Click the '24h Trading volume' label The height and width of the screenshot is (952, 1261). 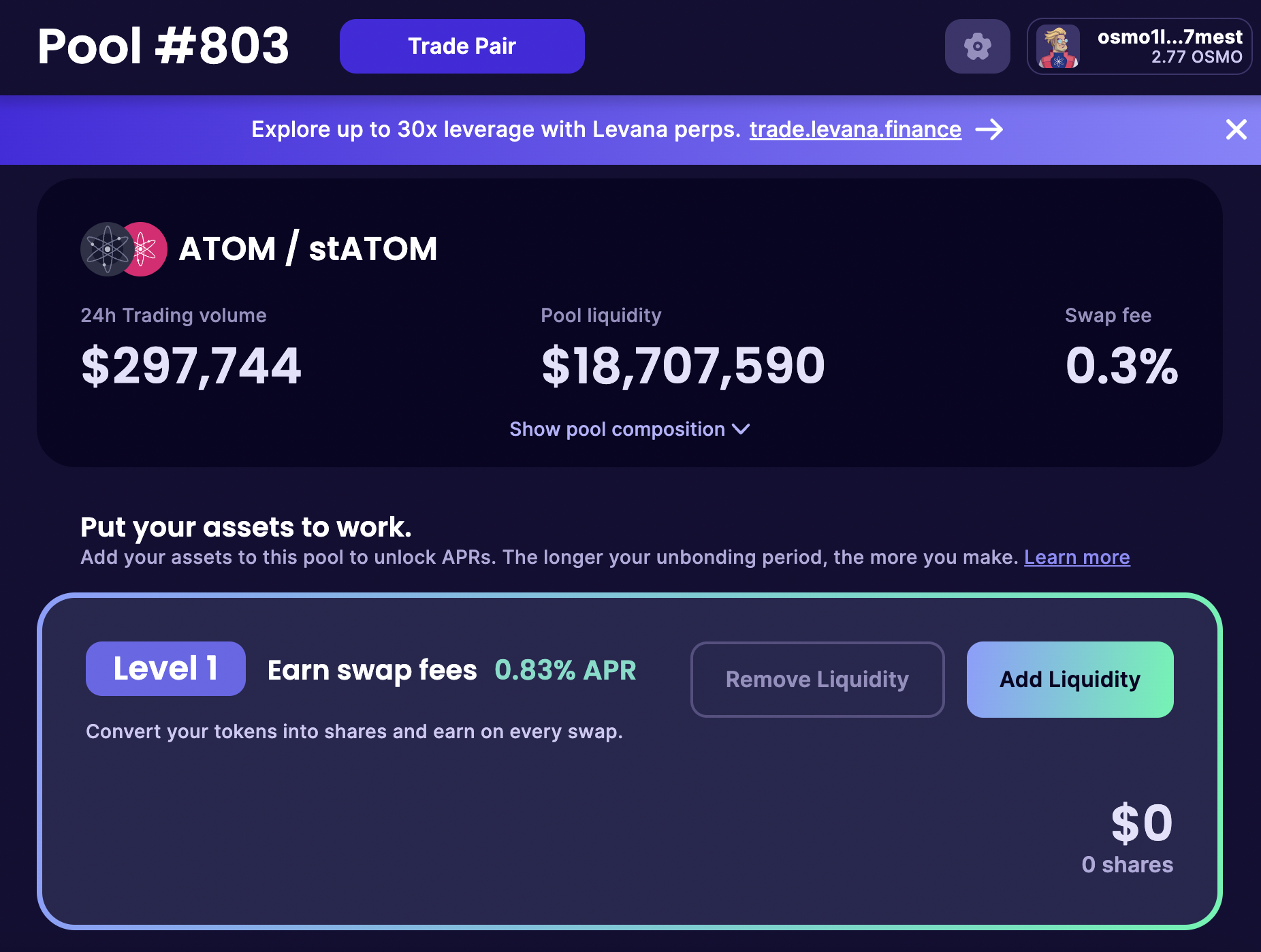click(x=174, y=315)
